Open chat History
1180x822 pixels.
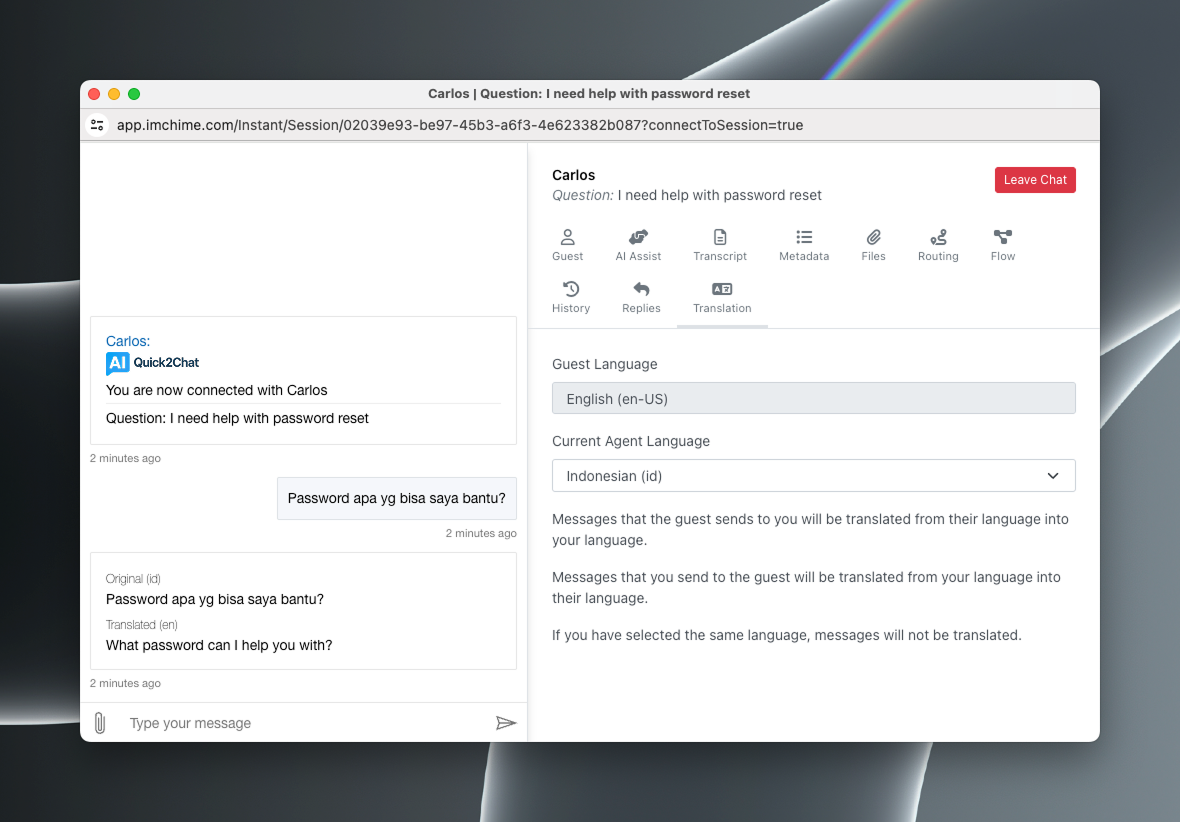pyautogui.click(x=571, y=297)
